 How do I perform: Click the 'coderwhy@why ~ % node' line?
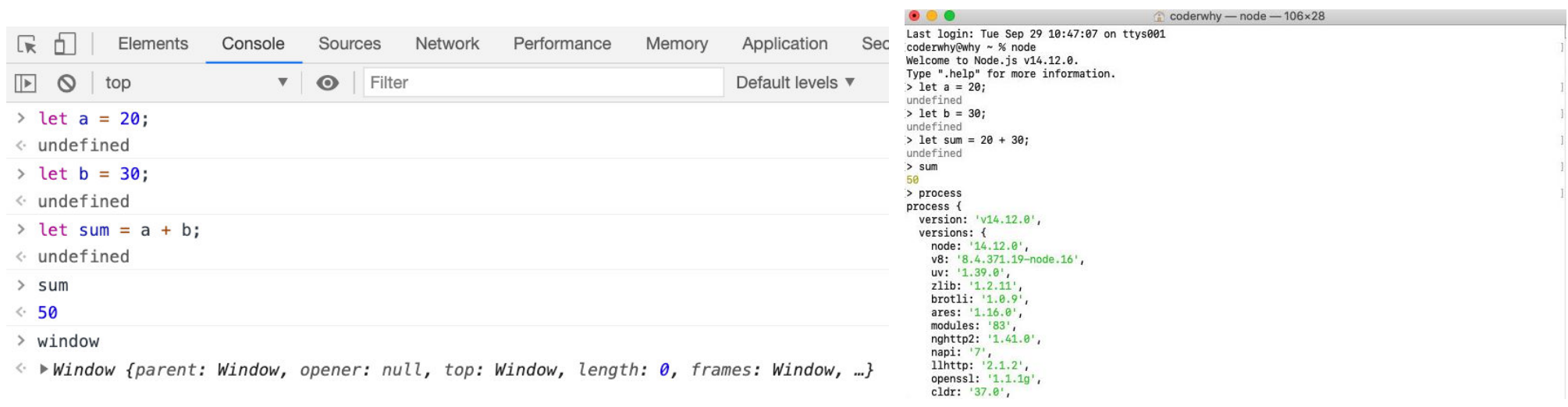coord(971,47)
